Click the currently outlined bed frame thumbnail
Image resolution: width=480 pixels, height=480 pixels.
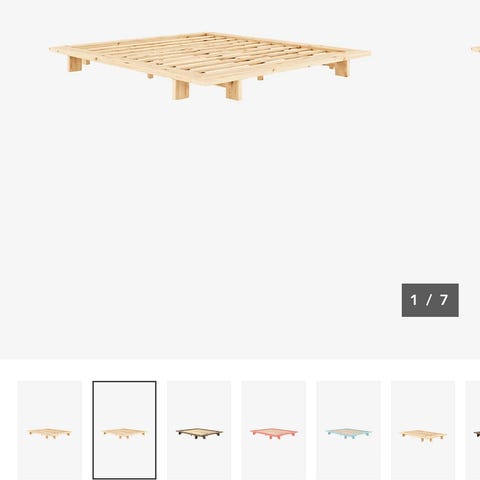(x=124, y=430)
